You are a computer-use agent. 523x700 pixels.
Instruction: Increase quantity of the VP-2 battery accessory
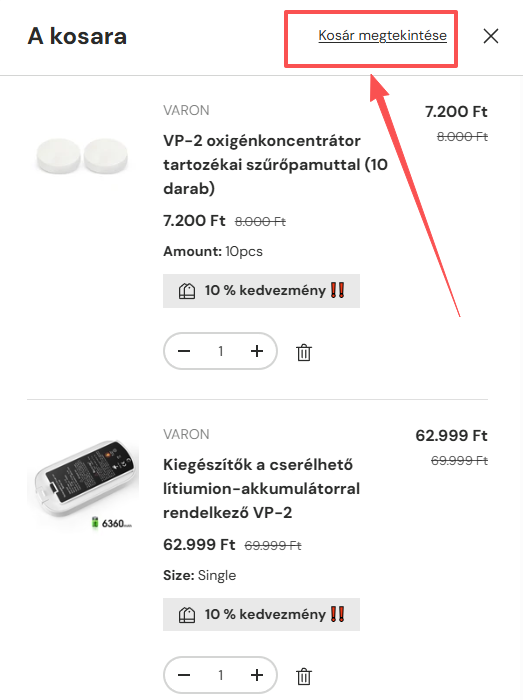[257, 675]
